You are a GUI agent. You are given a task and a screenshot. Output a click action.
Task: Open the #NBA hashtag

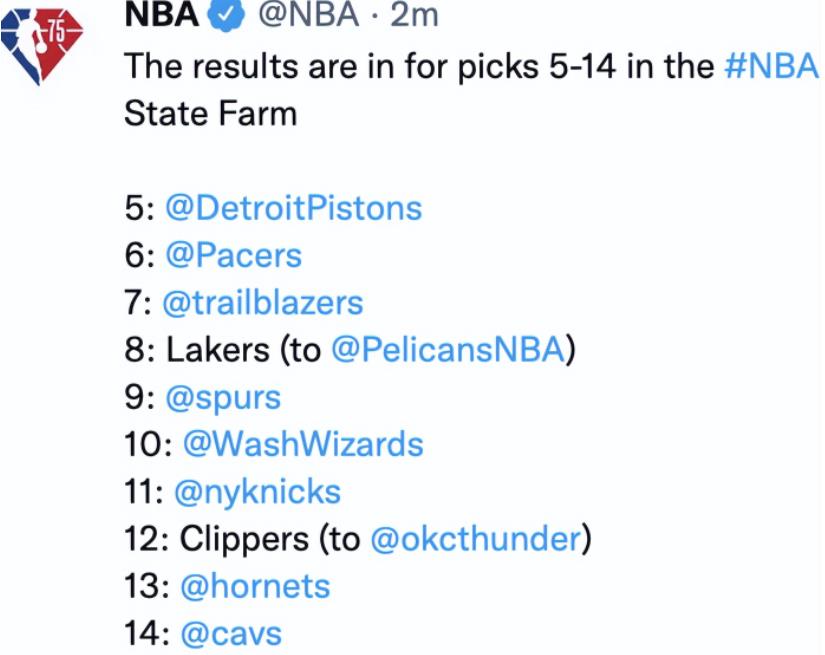point(769,67)
